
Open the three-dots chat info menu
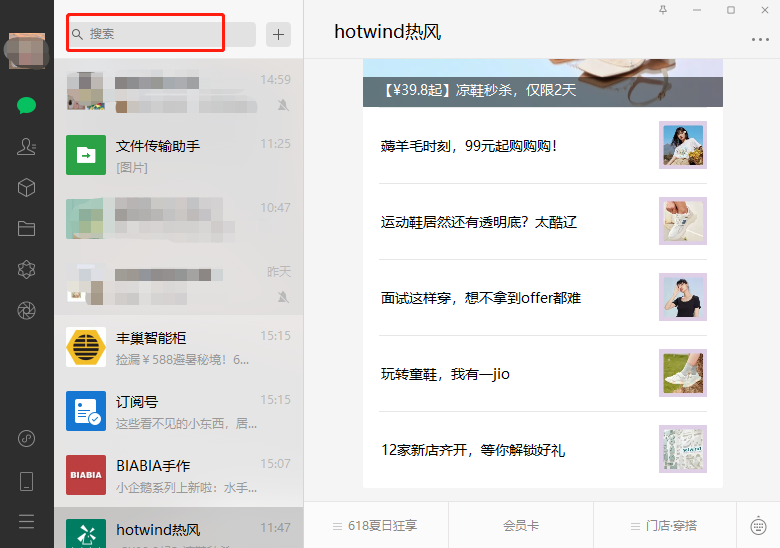[x=760, y=39]
